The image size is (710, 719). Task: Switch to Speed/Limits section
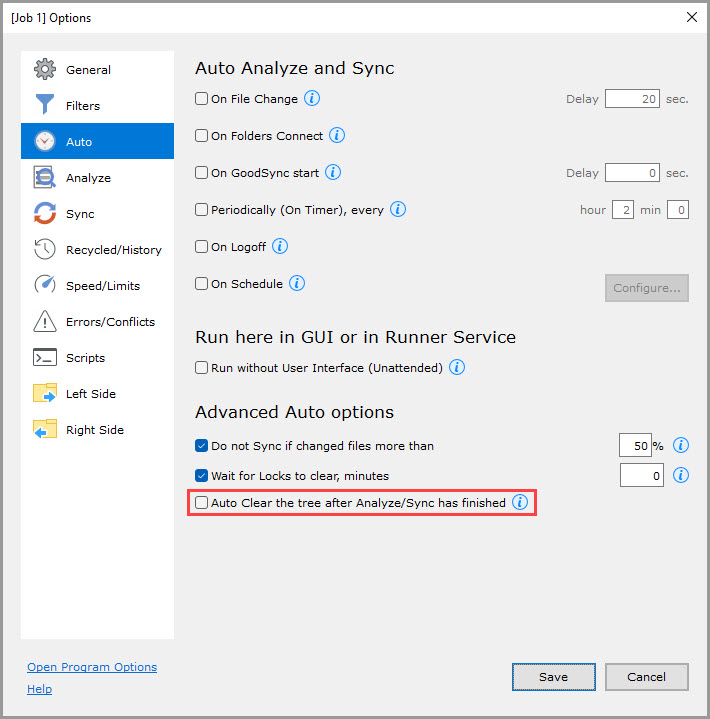(102, 286)
